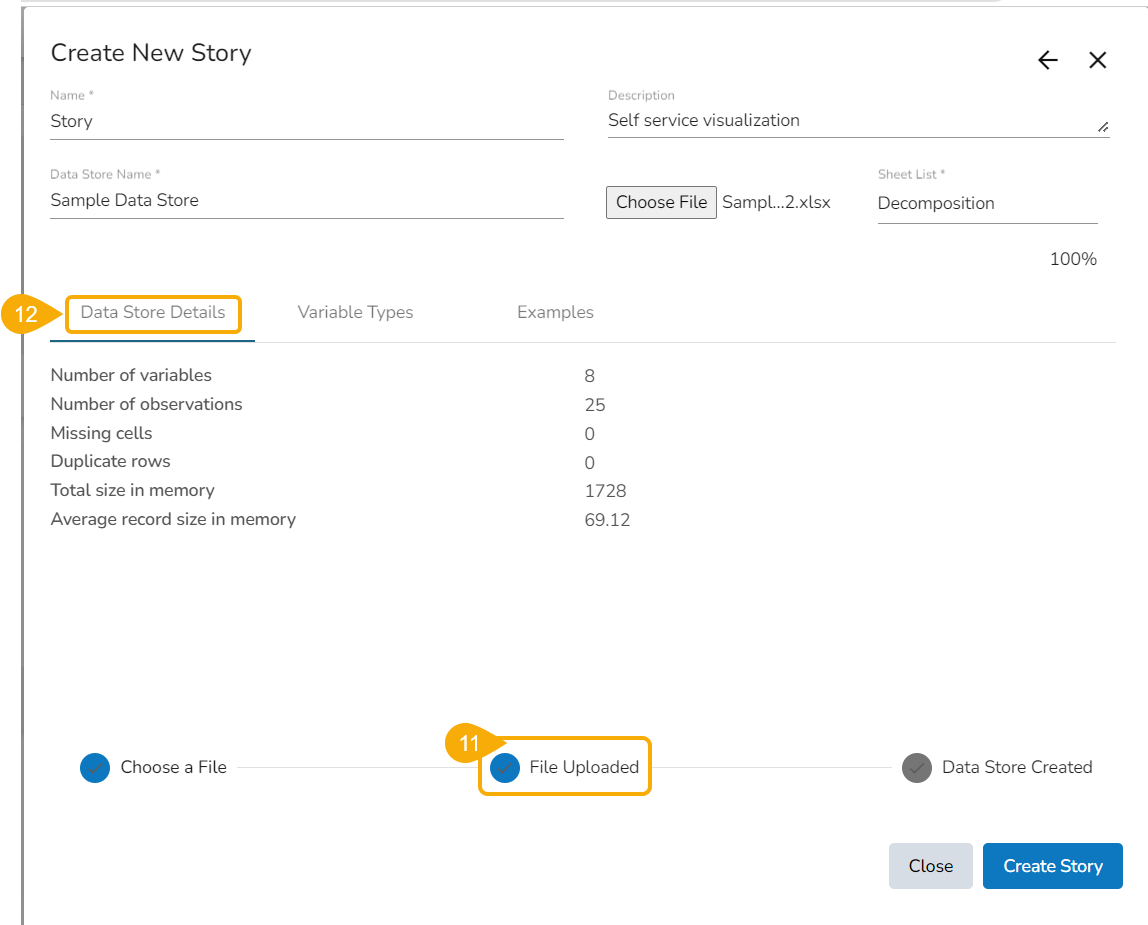This screenshot has height=925, width=1148.
Task: Click Choose File to pick another file
Action: [x=661, y=202]
